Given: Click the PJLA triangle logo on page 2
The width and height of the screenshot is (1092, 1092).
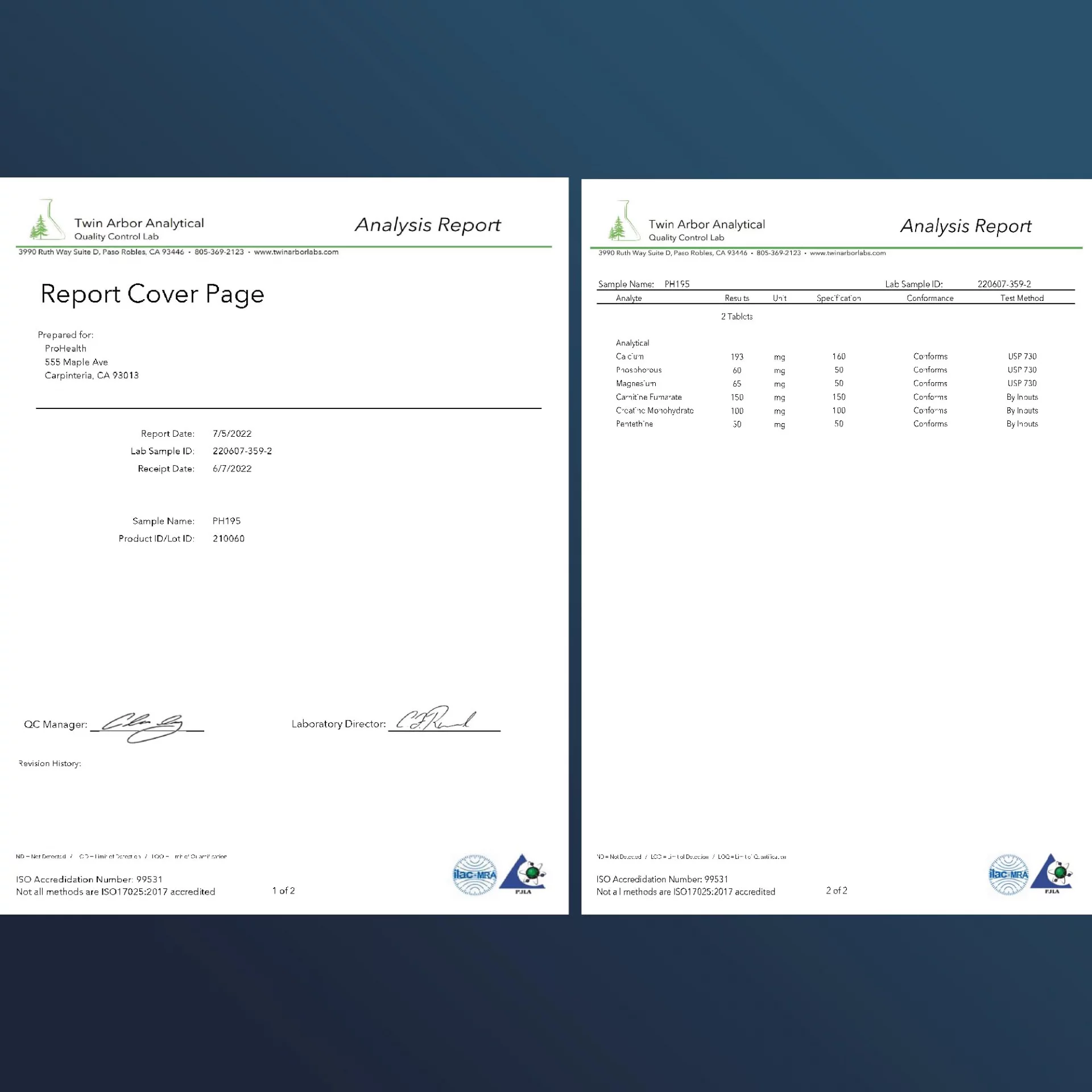Looking at the screenshot, I should coord(1052,874).
